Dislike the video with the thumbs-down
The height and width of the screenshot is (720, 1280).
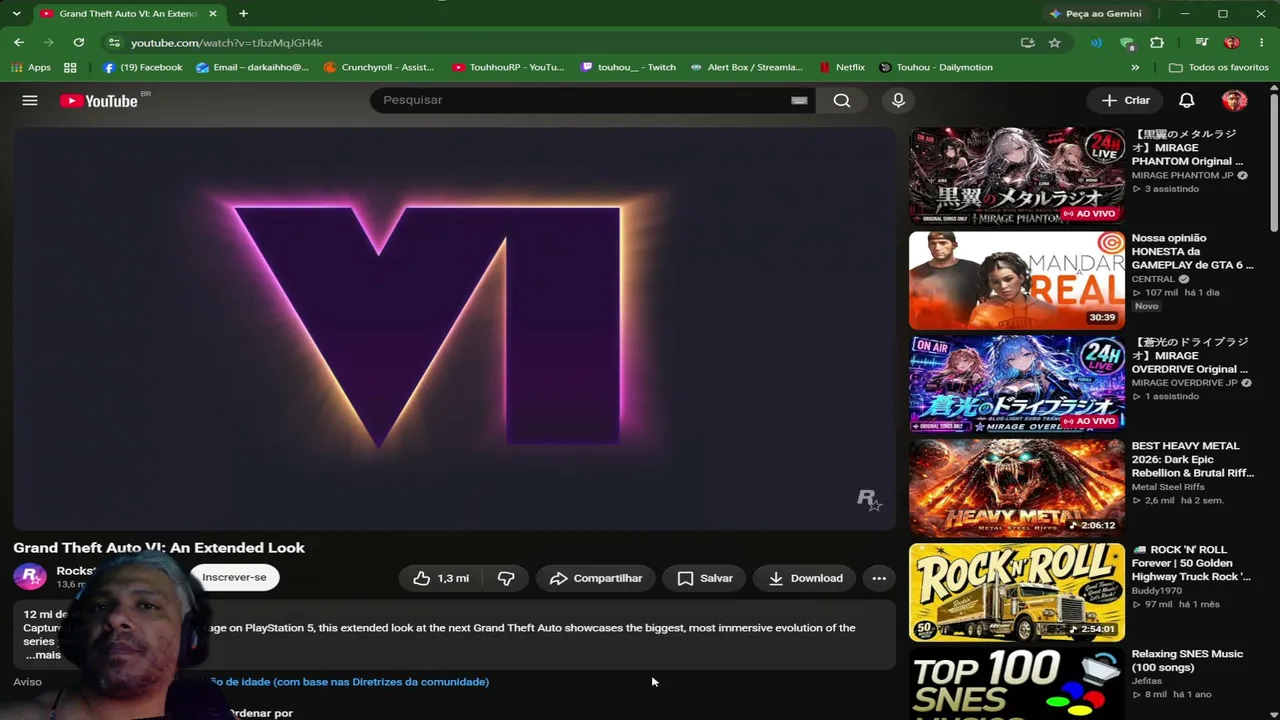pos(506,578)
